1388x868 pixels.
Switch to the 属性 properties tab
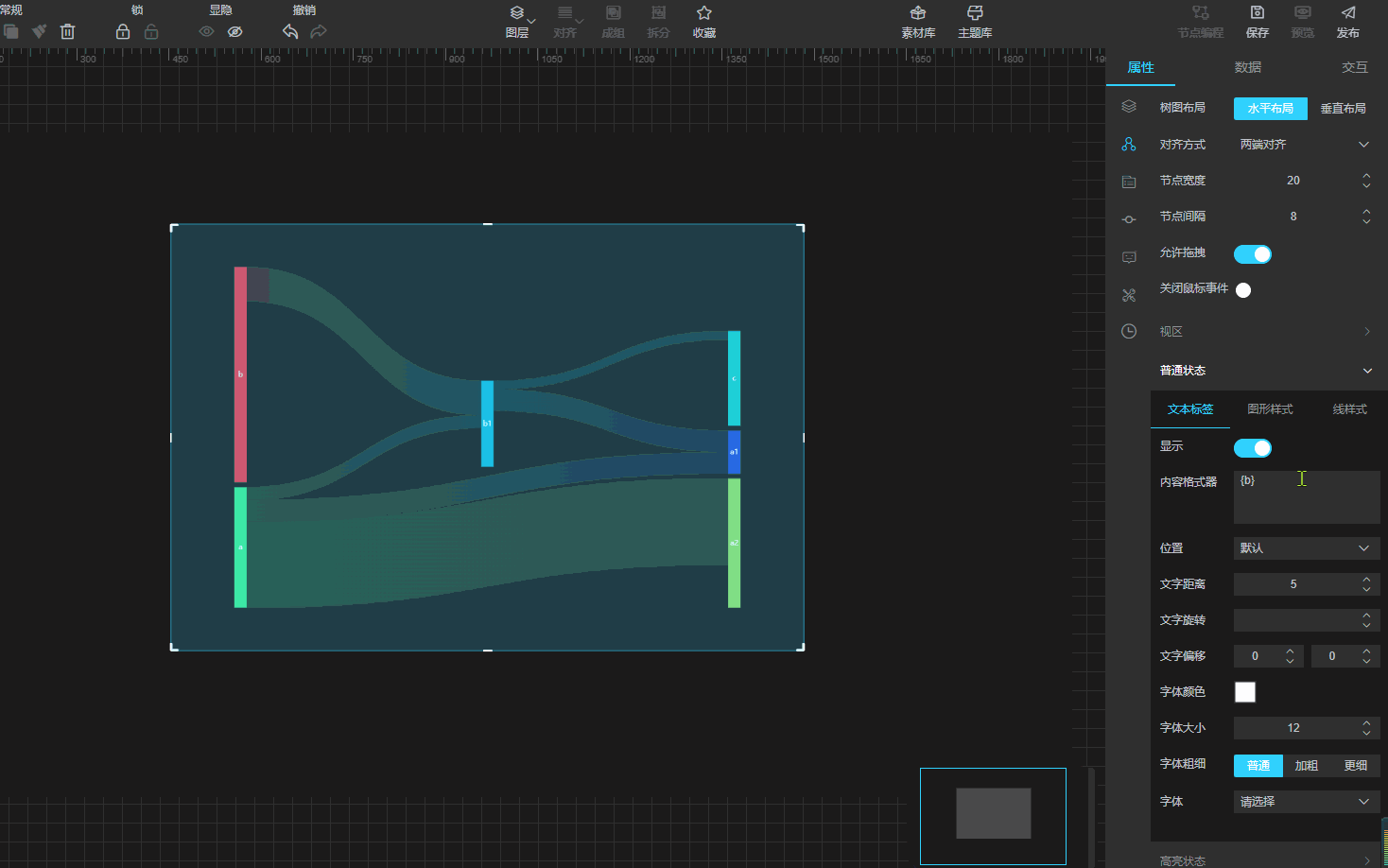point(1141,67)
